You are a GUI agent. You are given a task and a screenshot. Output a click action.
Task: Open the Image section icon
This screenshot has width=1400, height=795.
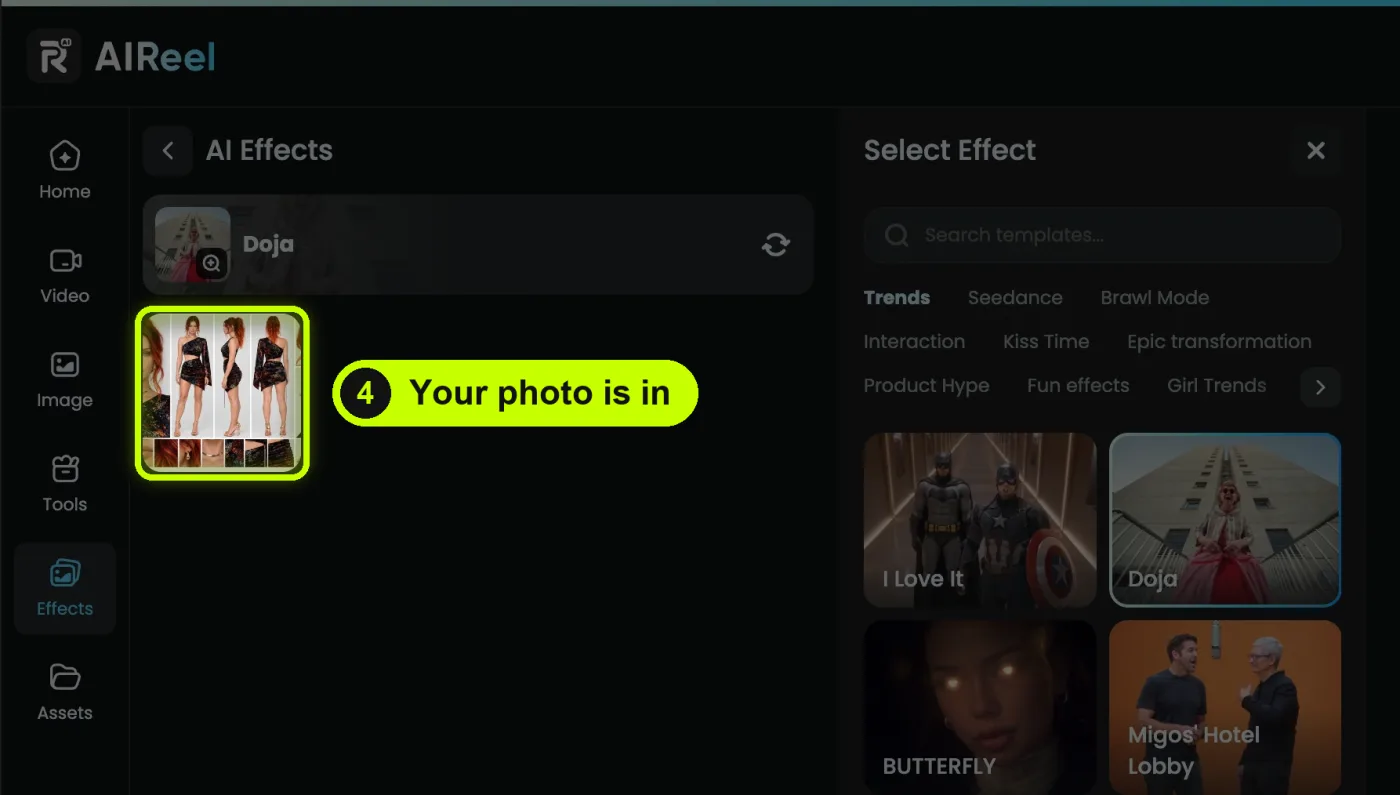coord(65,365)
